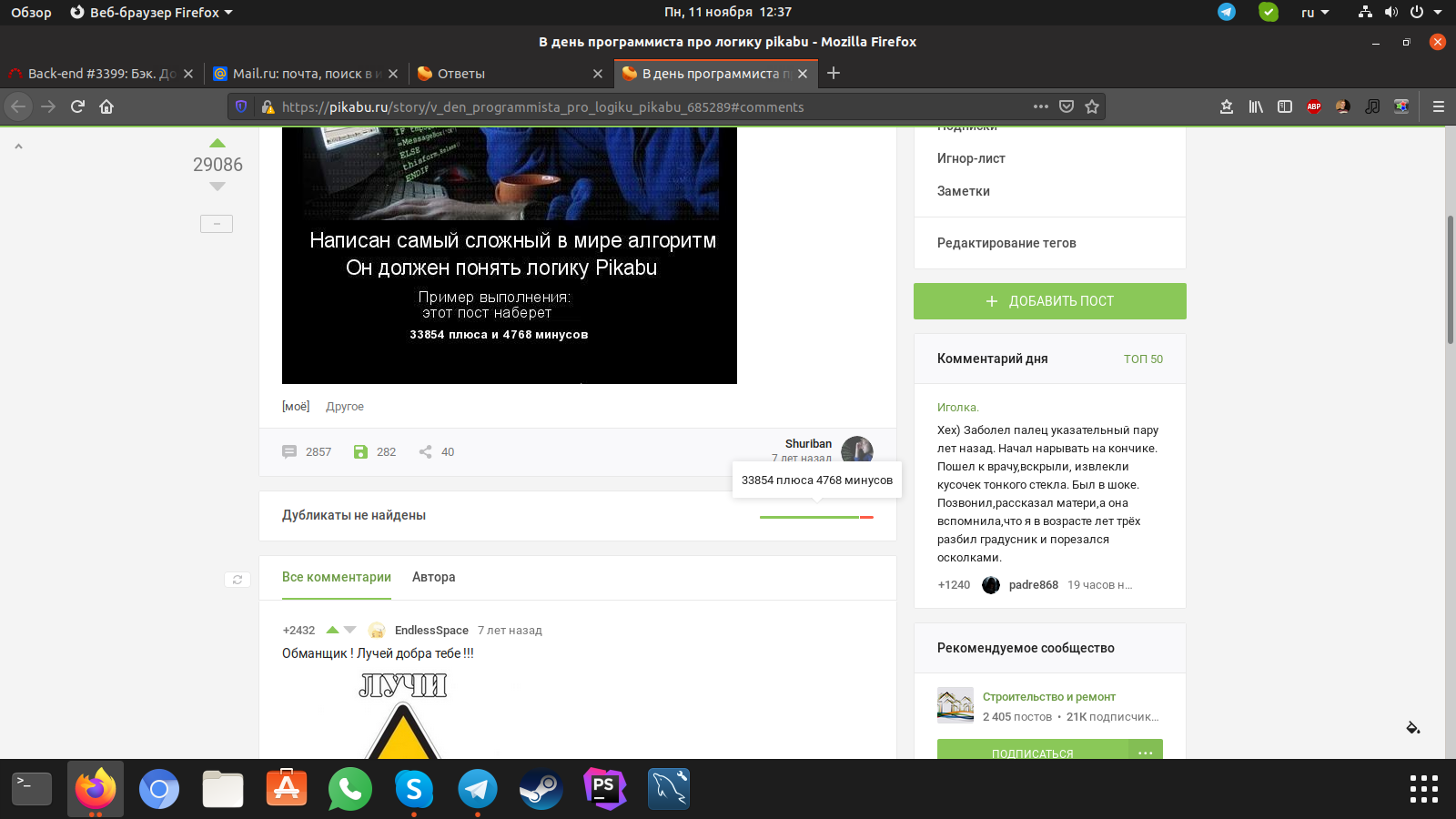
Task: Click the scroll-to-top chevron on the left
Action: [x=18, y=146]
